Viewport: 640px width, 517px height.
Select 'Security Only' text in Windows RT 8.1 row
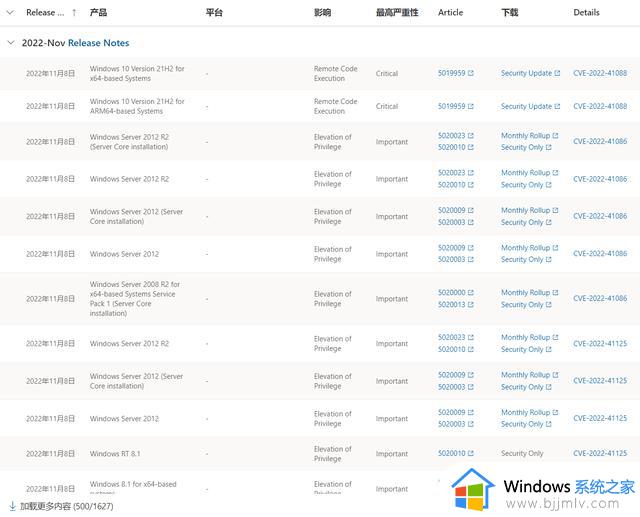click(x=522, y=453)
